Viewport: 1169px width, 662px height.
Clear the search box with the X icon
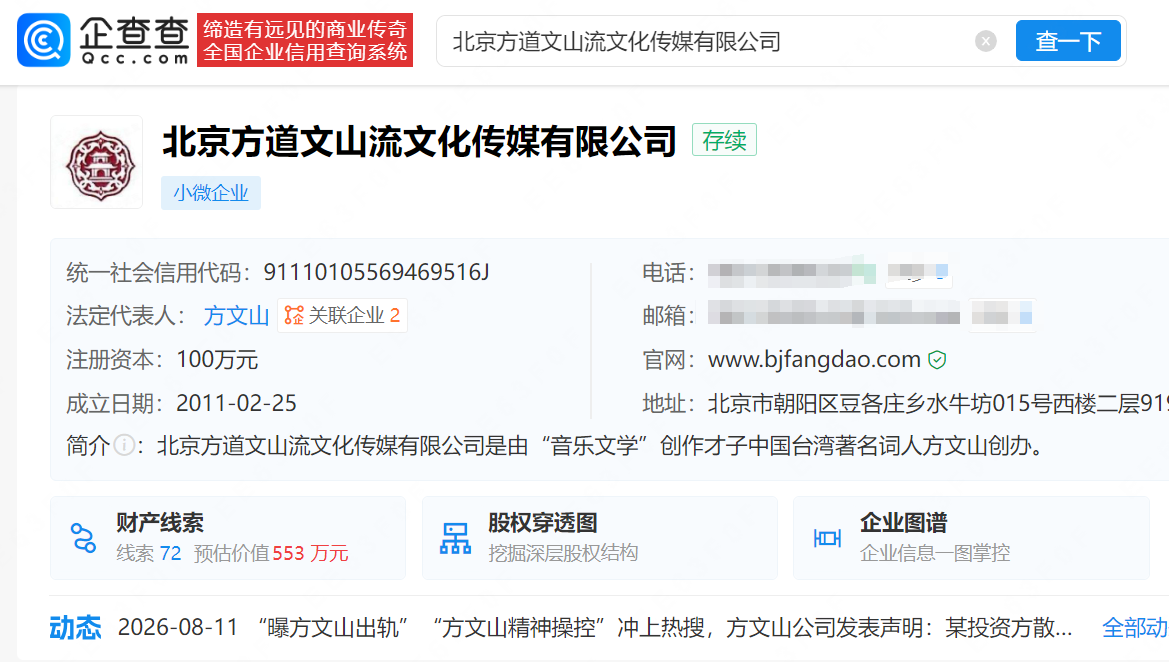pos(986,41)
